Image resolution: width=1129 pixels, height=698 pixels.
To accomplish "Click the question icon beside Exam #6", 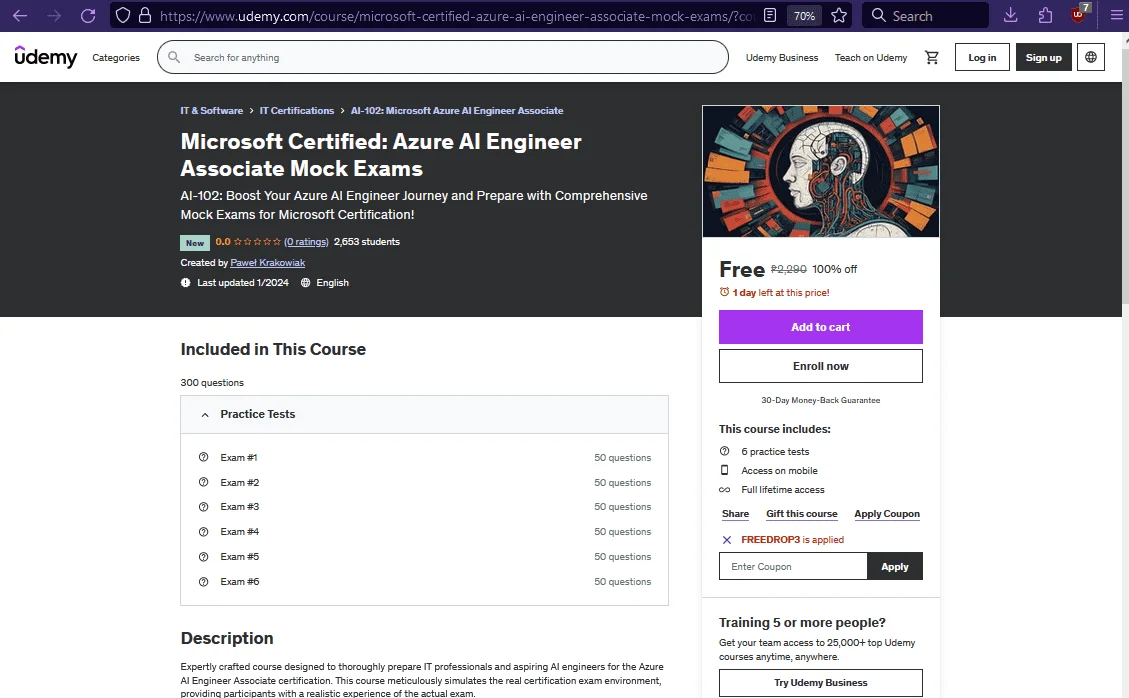I will click(204, 581).
